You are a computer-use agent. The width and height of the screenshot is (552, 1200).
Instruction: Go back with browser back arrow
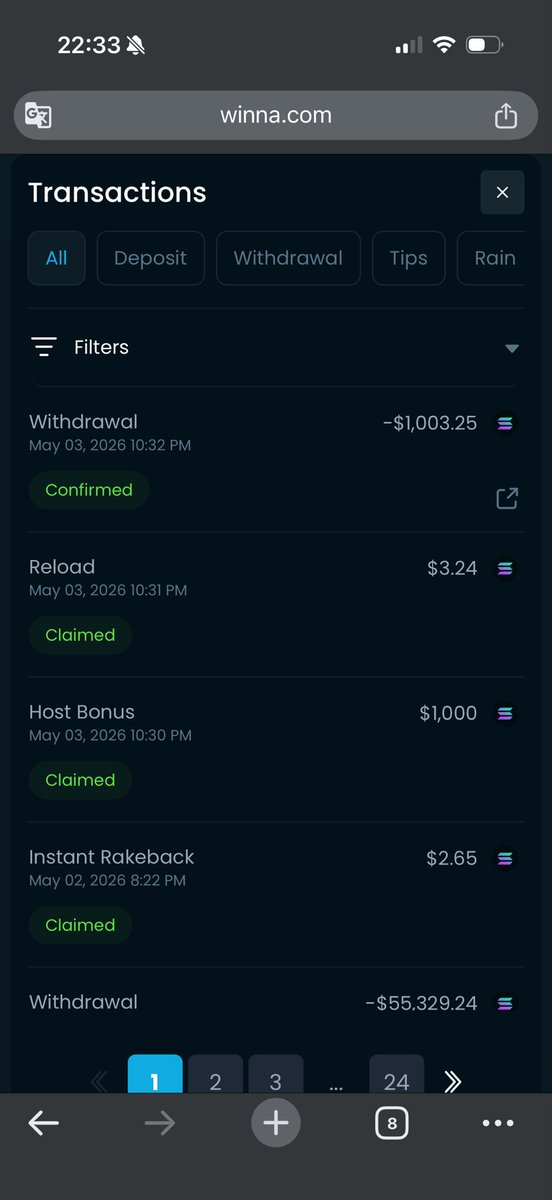43,1123
